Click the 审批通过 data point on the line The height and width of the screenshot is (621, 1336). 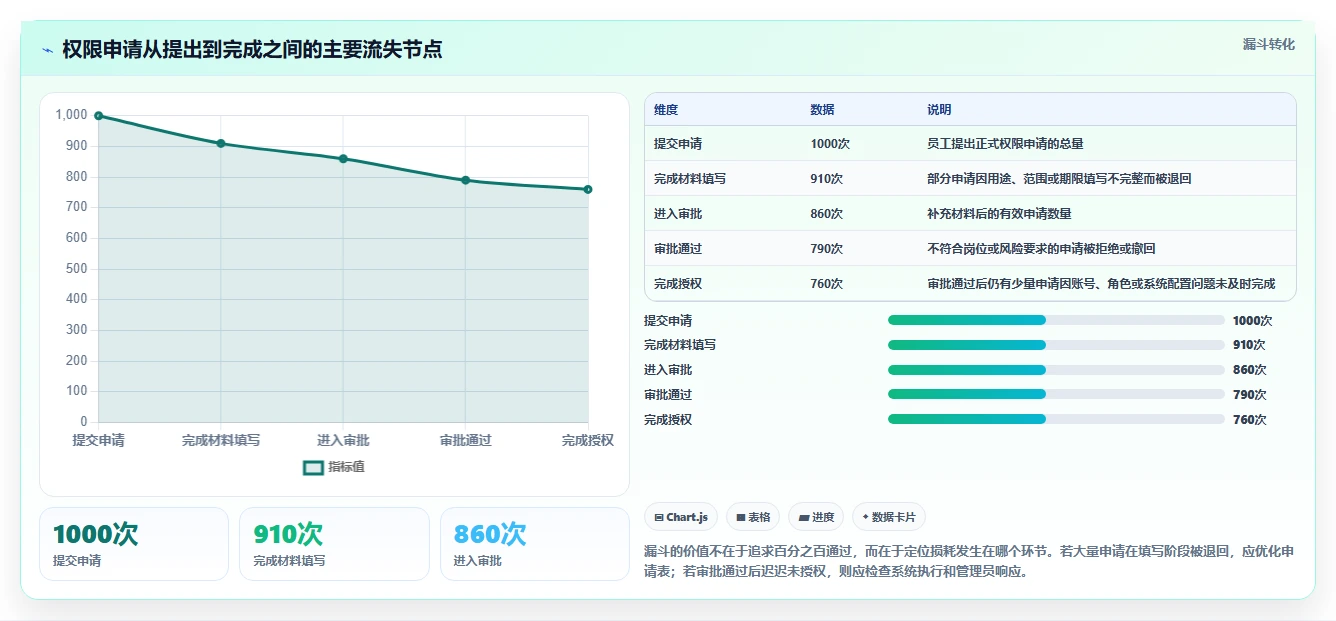tap(465, 180)
